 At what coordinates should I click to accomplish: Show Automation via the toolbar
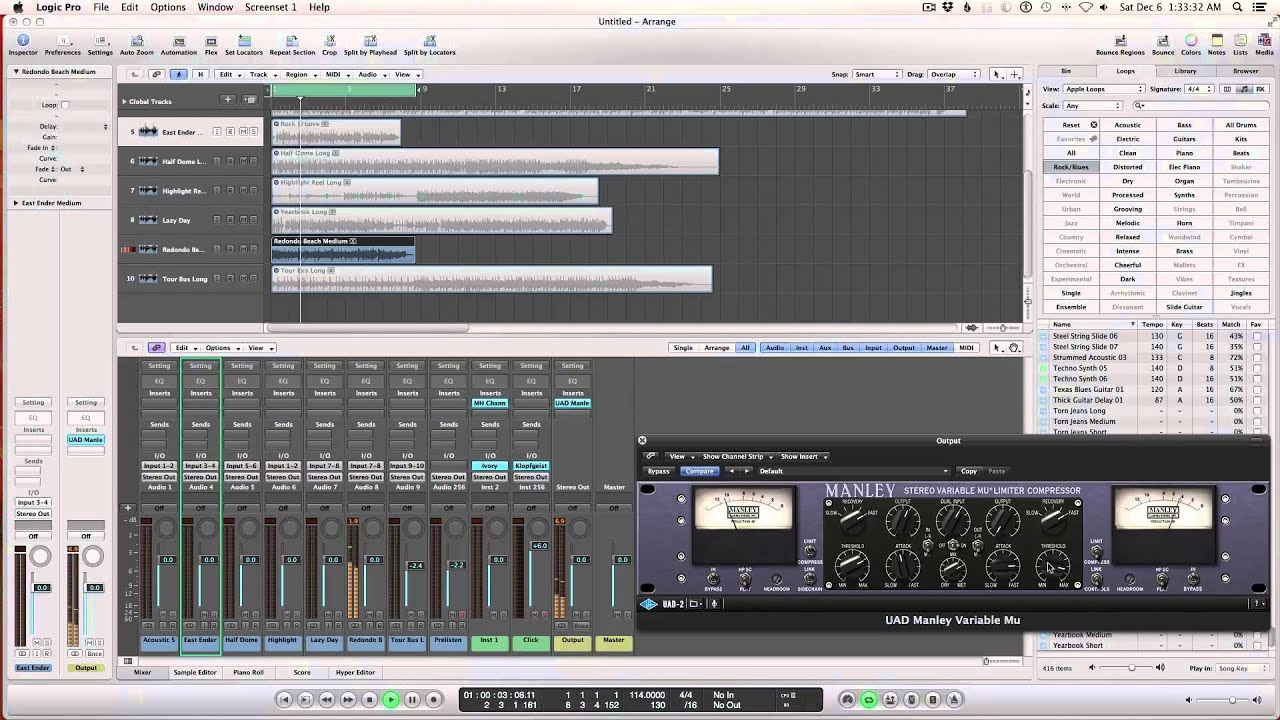click(x=179, y=45)
